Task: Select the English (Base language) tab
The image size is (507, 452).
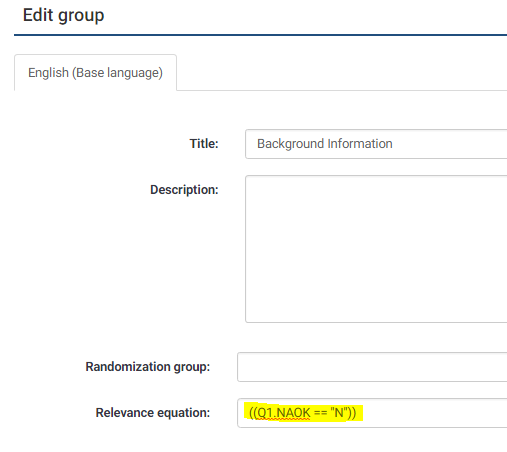Action: click(95, 72)
